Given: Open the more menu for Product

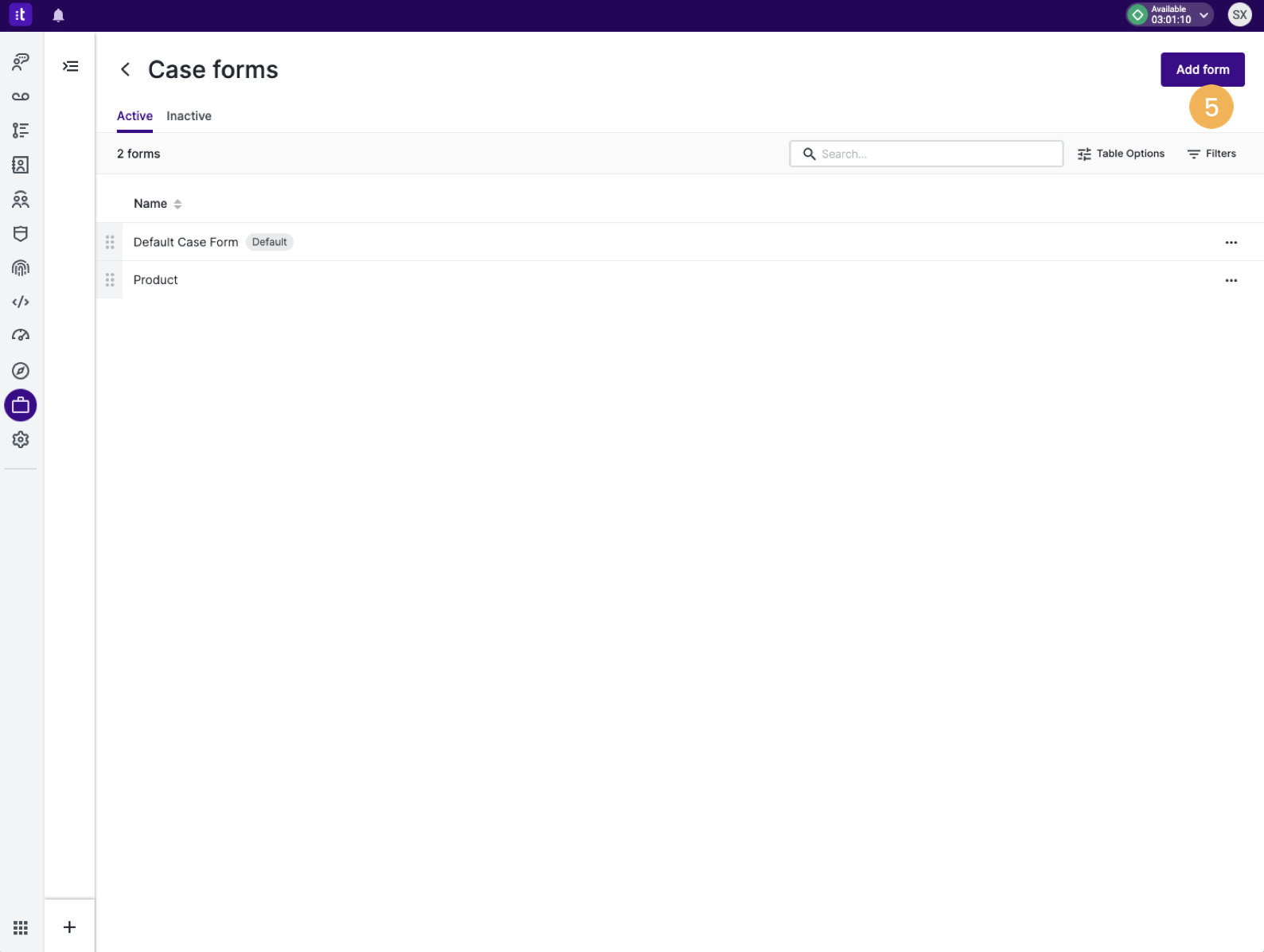Looking at the screenshot, I should pyautogui.click(x=1231, y=280).
